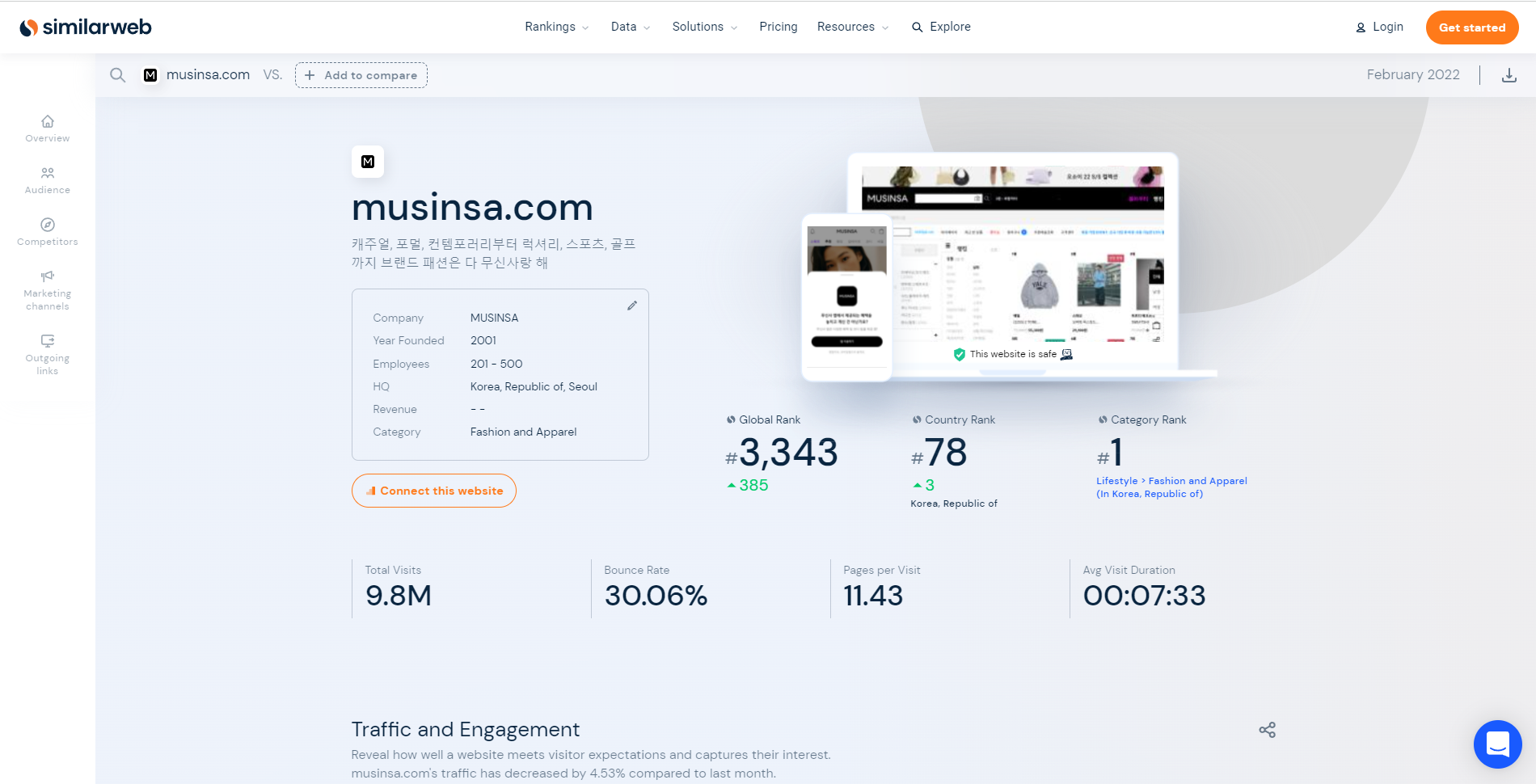
Task: Click the musinsa.com domain in compare bar
Action: click(208, 74)
